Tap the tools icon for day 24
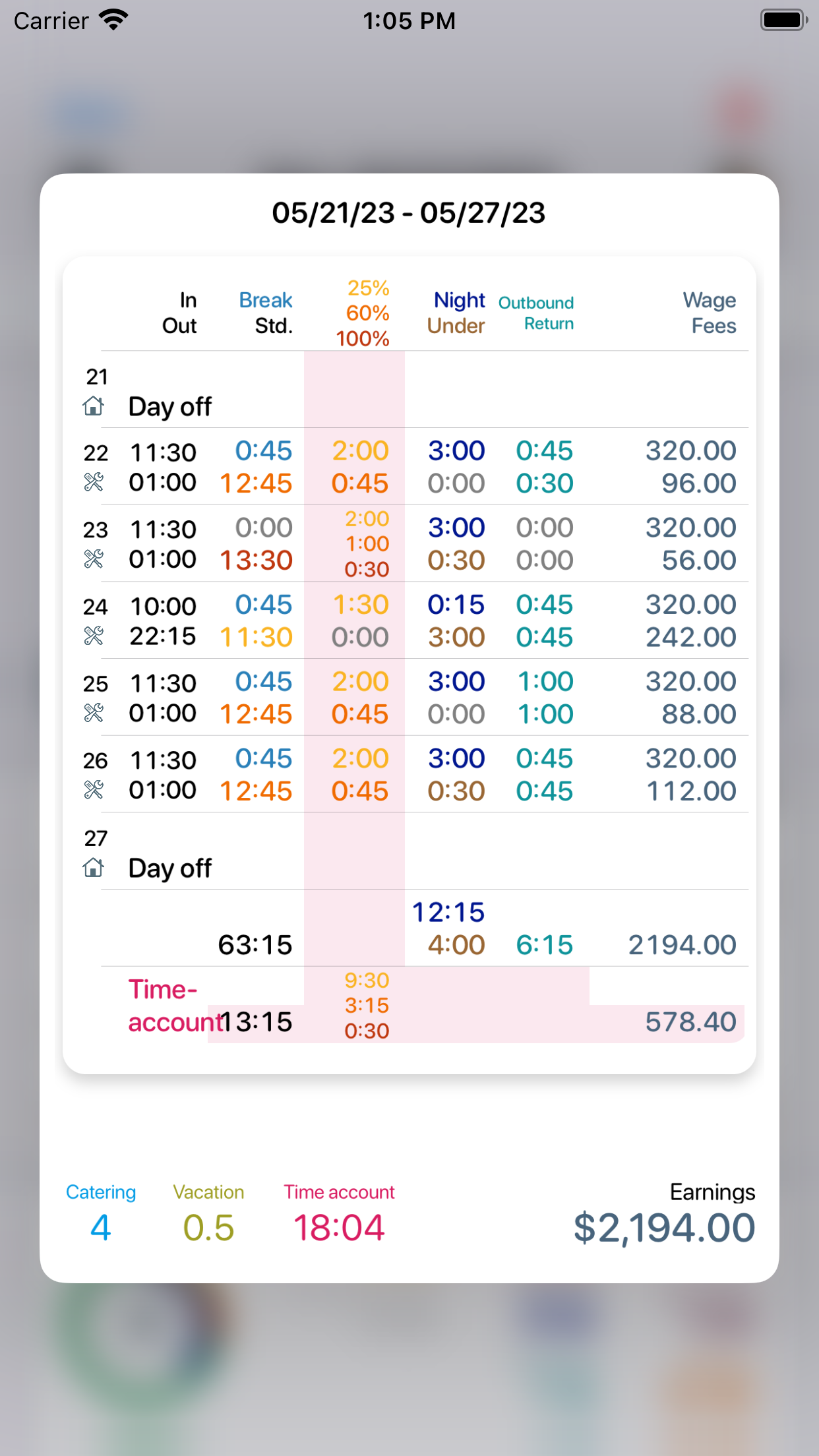The image size is (819, 1456). pyautogui.click(x=94, y=636)
